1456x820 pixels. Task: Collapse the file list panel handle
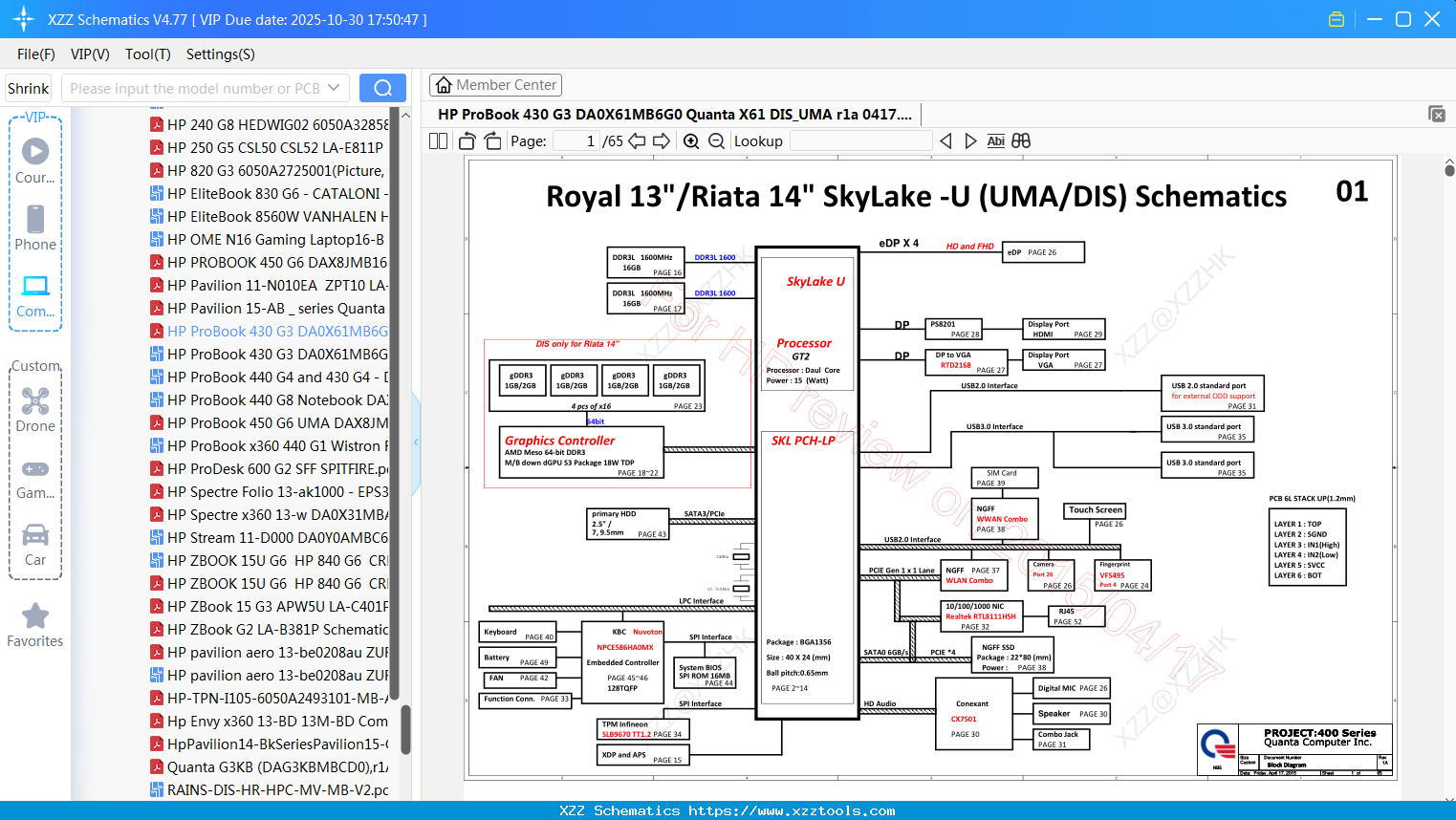click(416, 442)
